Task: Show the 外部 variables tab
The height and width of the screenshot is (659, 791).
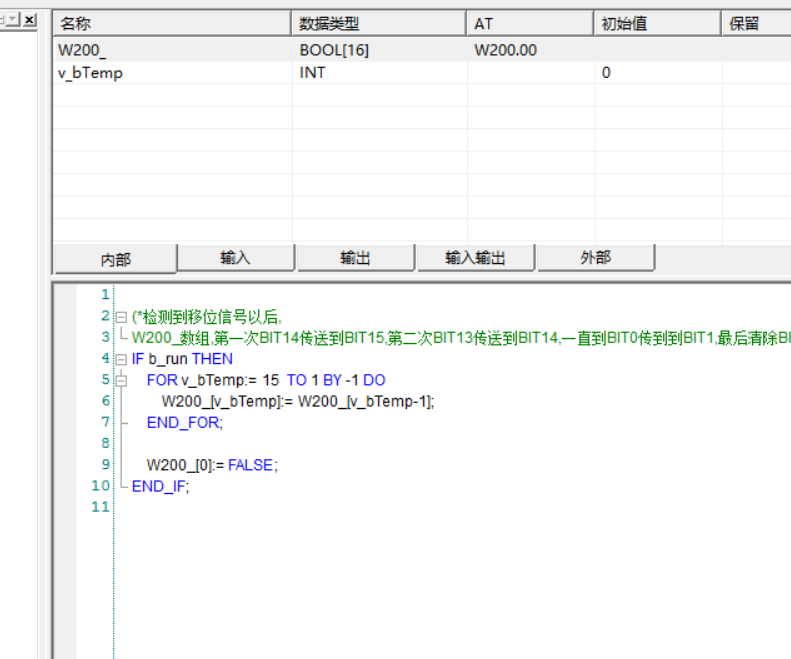Action: pos(595,258)
